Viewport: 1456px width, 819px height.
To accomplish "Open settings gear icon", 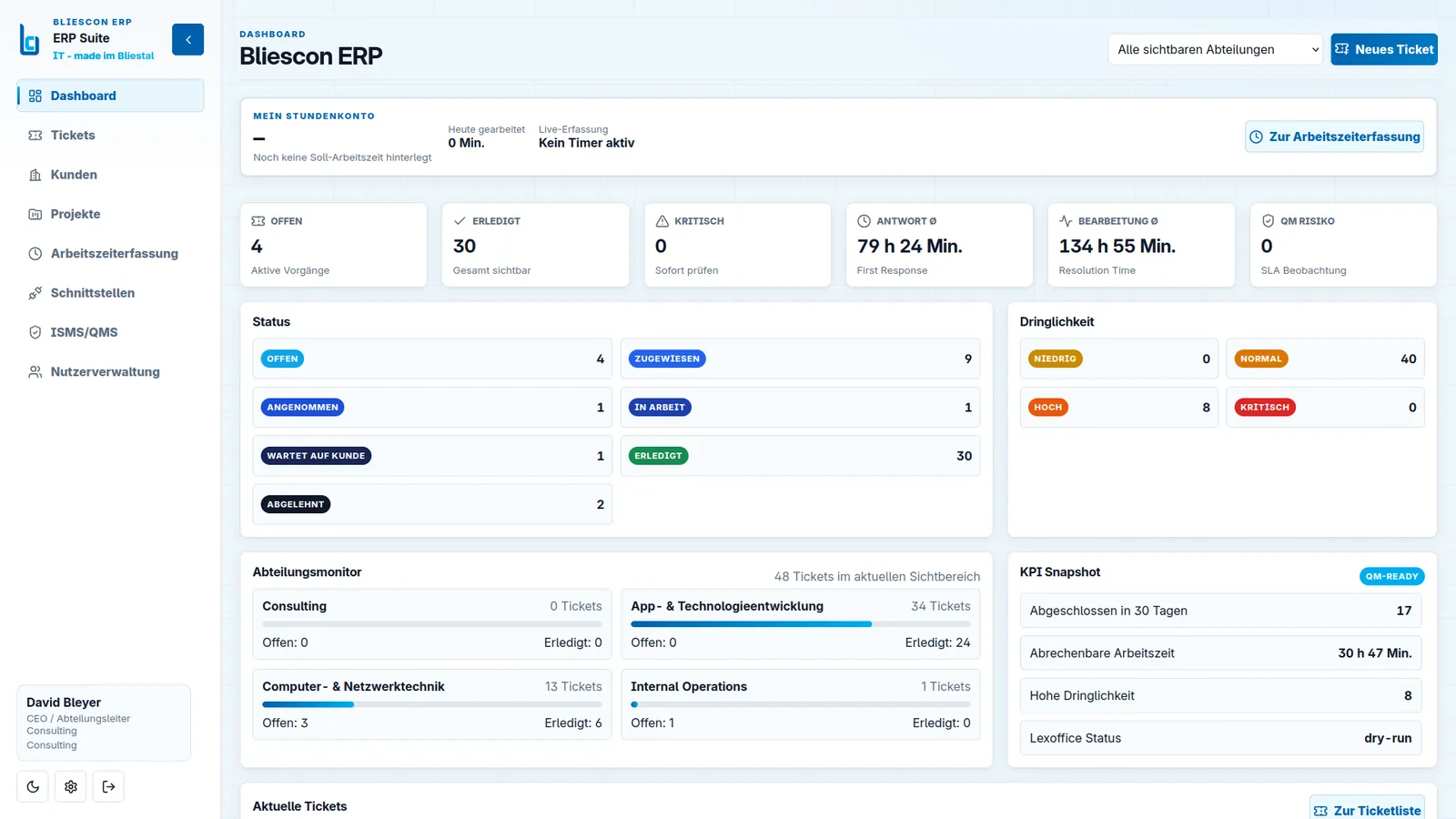I will [71, 786].
